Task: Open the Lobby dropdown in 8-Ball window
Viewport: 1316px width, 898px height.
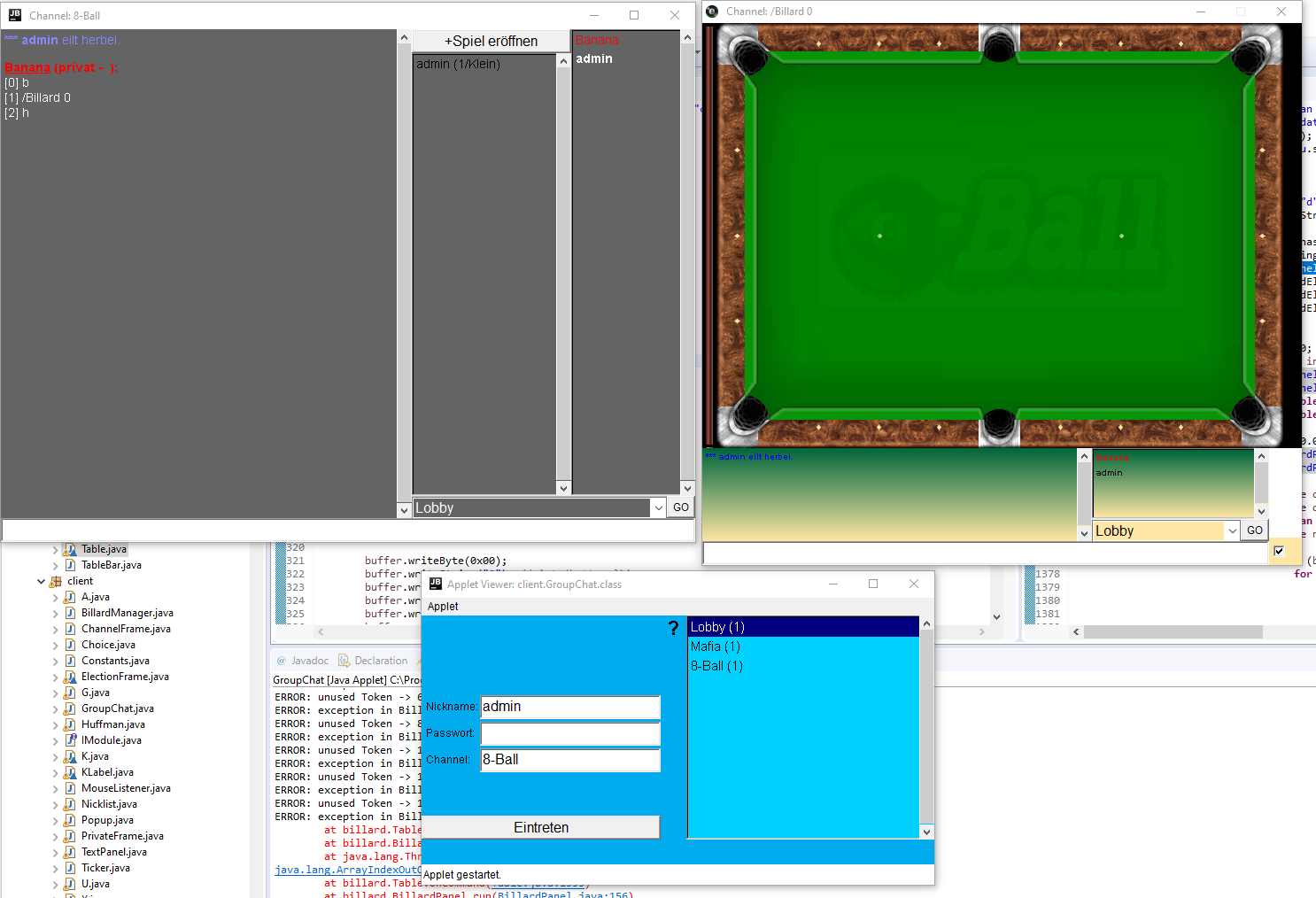Action: [658, 508]
